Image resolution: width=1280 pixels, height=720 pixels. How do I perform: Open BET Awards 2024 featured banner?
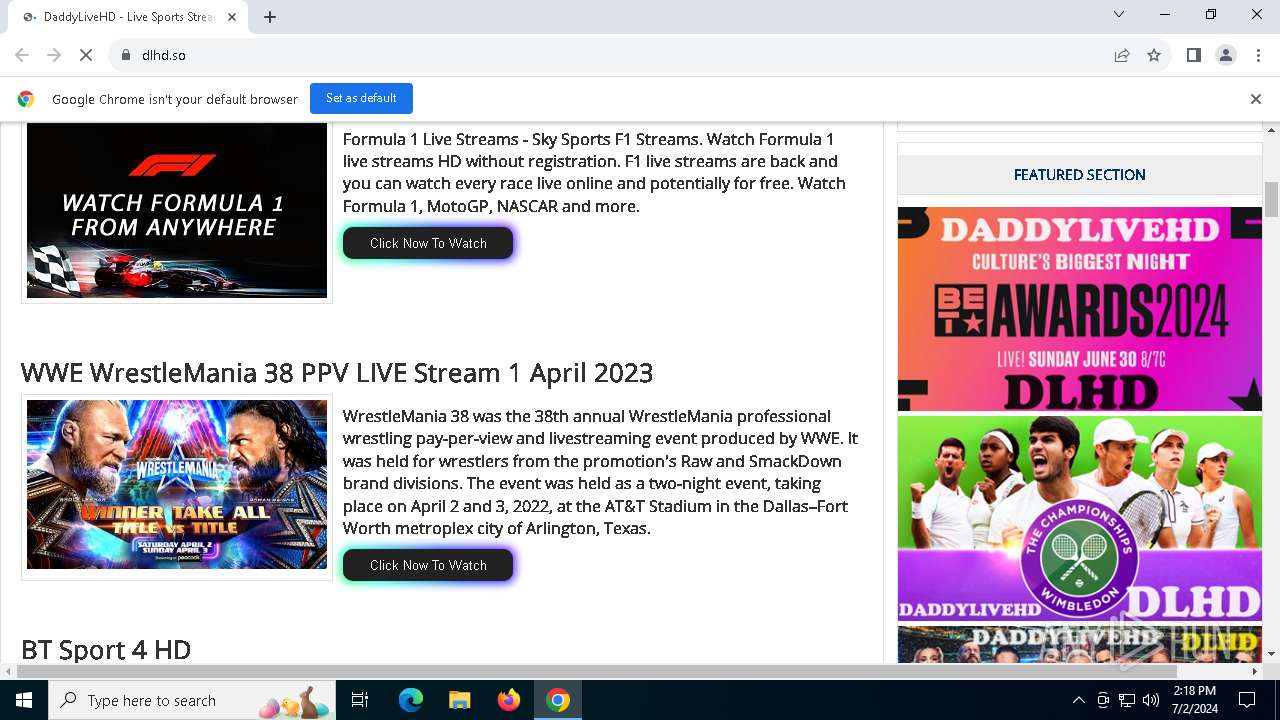(1080, 309)
